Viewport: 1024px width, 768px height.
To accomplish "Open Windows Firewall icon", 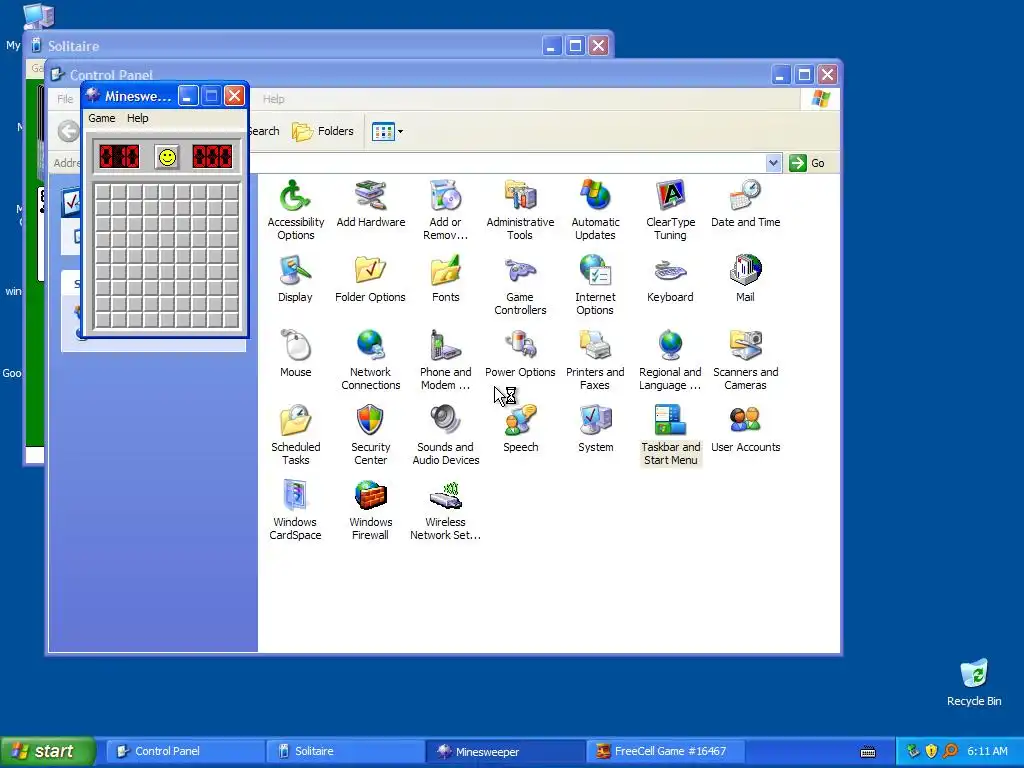I will click(370, 496).
